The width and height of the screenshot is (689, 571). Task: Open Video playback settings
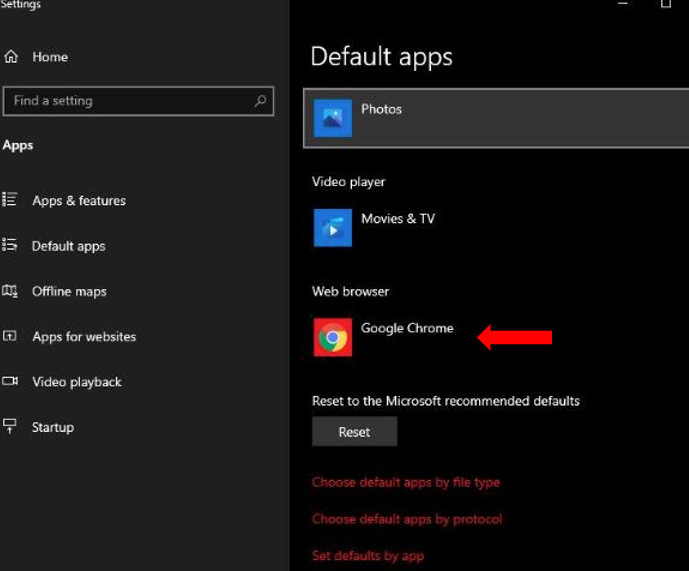[x=76, y=382]
